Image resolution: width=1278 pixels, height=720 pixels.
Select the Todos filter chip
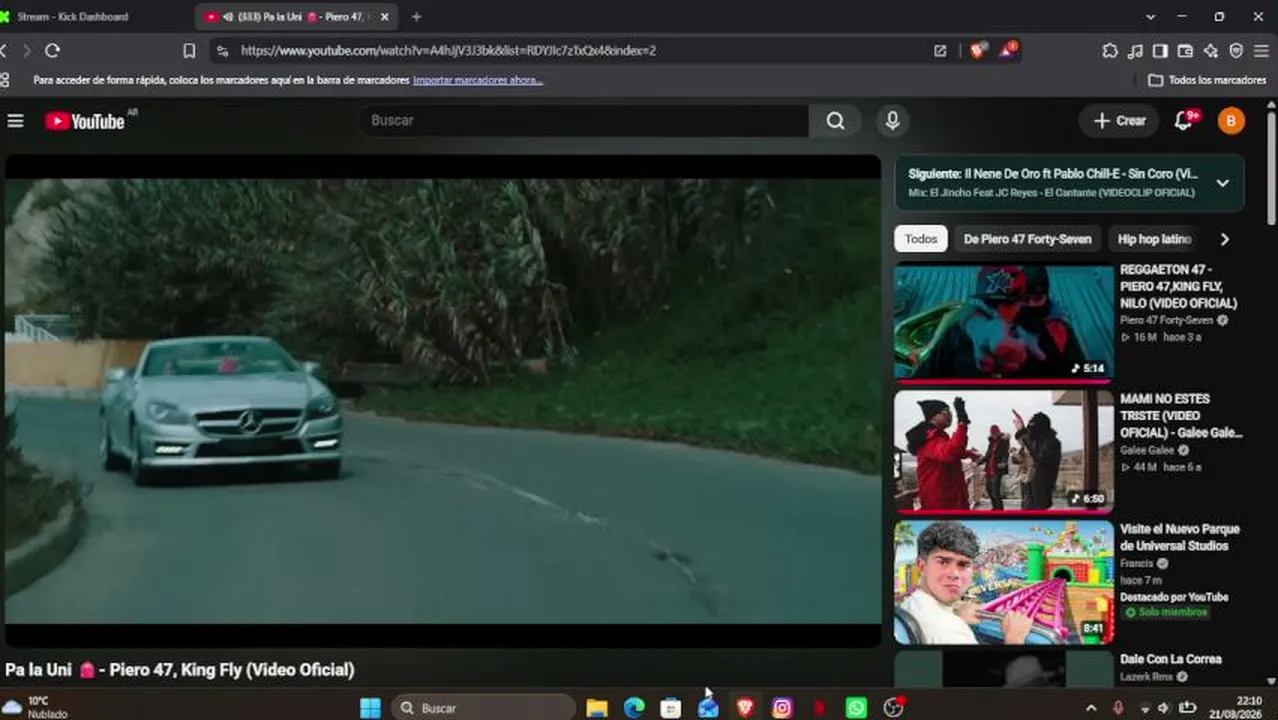pyautogui.click(x=921, y=239)
